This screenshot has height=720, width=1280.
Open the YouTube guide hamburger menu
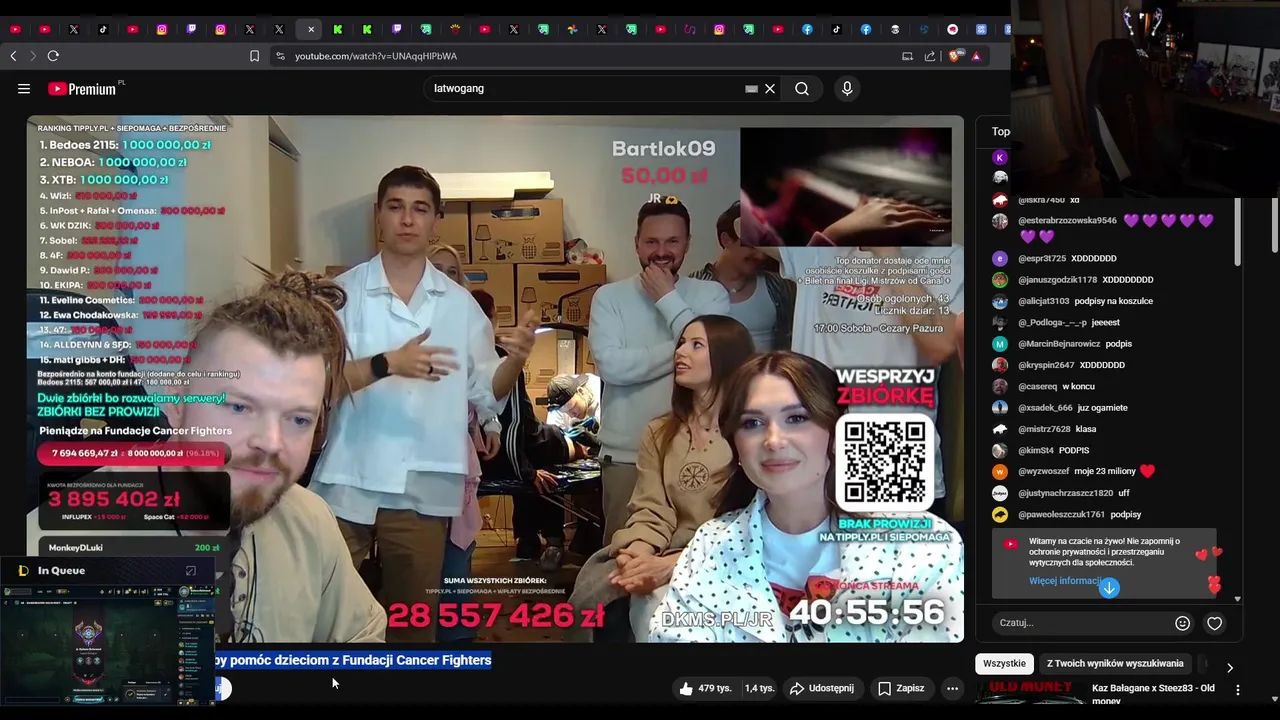[x=24, y=88]
